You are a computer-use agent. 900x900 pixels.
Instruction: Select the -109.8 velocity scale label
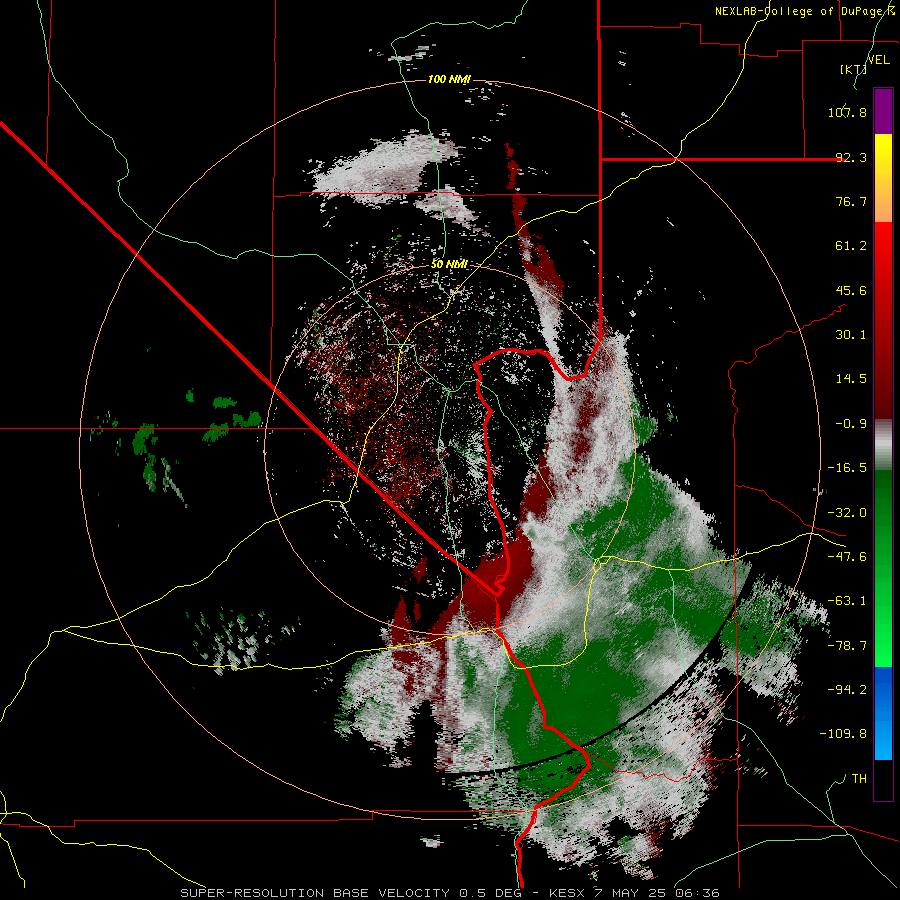coord(843,734)
